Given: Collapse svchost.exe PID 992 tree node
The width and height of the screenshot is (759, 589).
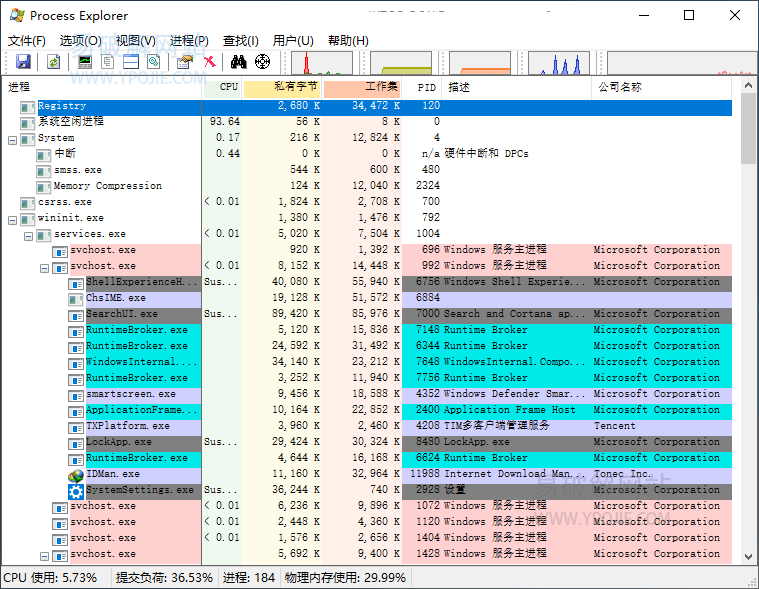Looking at the screenshot, I should click(45, 268).
